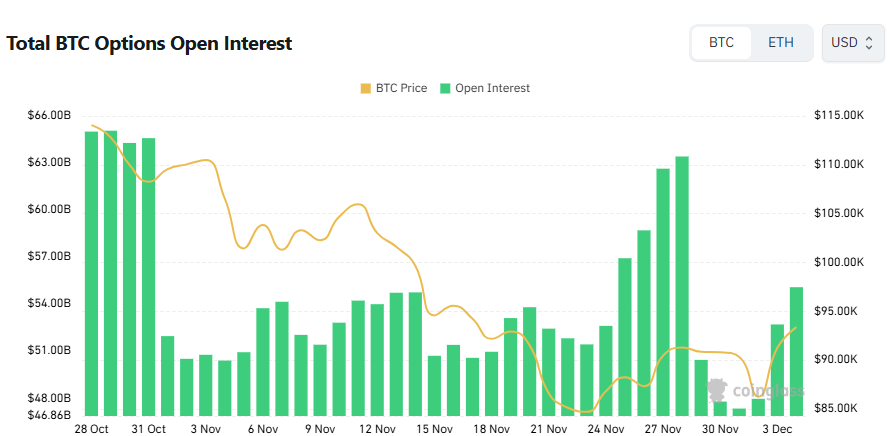Click the 27 Nov date label
The width and height of the screenshot is (890, 436).
click(x=663, y=428)
